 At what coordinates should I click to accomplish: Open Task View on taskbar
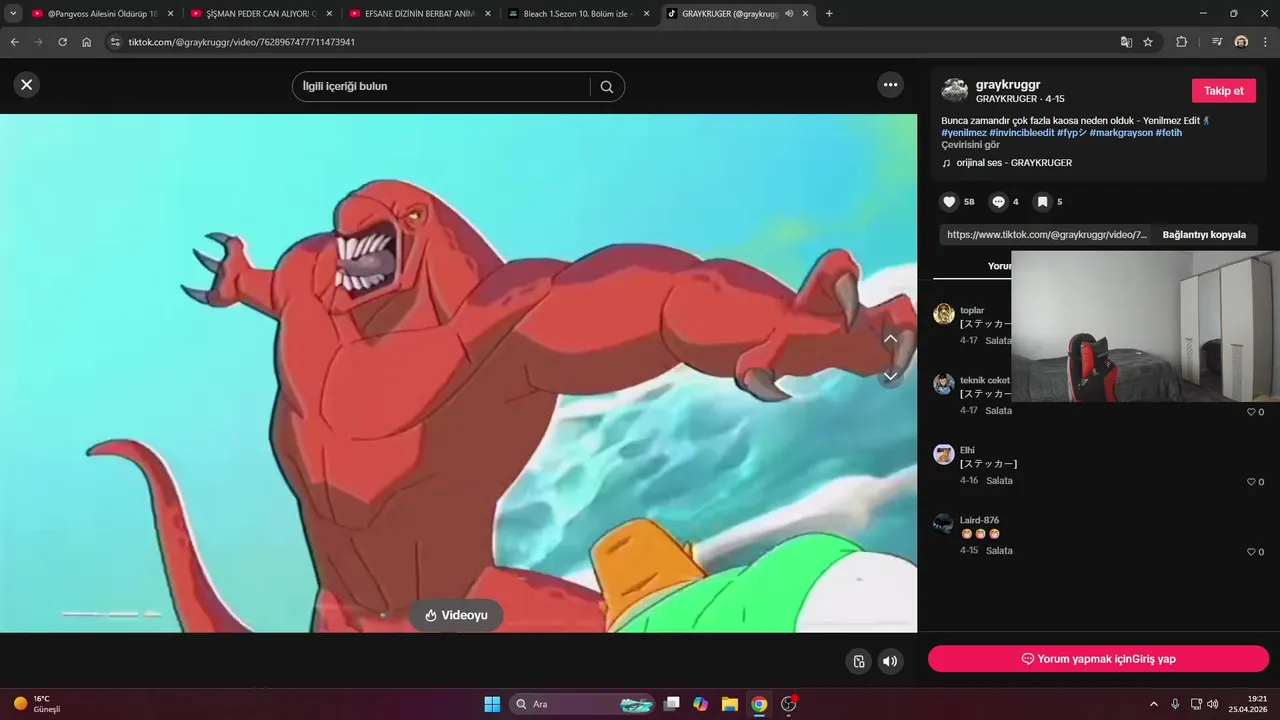672,704
